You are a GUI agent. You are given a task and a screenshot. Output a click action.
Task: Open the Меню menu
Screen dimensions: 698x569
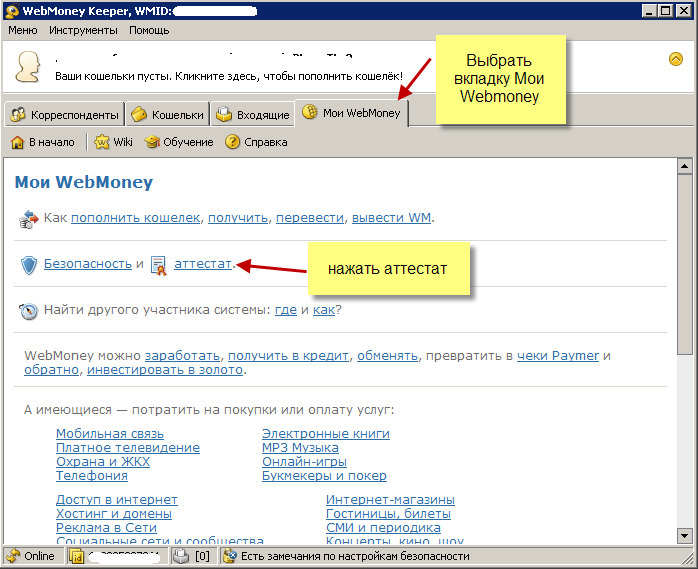pyautogui.click(x=23, y=30)
